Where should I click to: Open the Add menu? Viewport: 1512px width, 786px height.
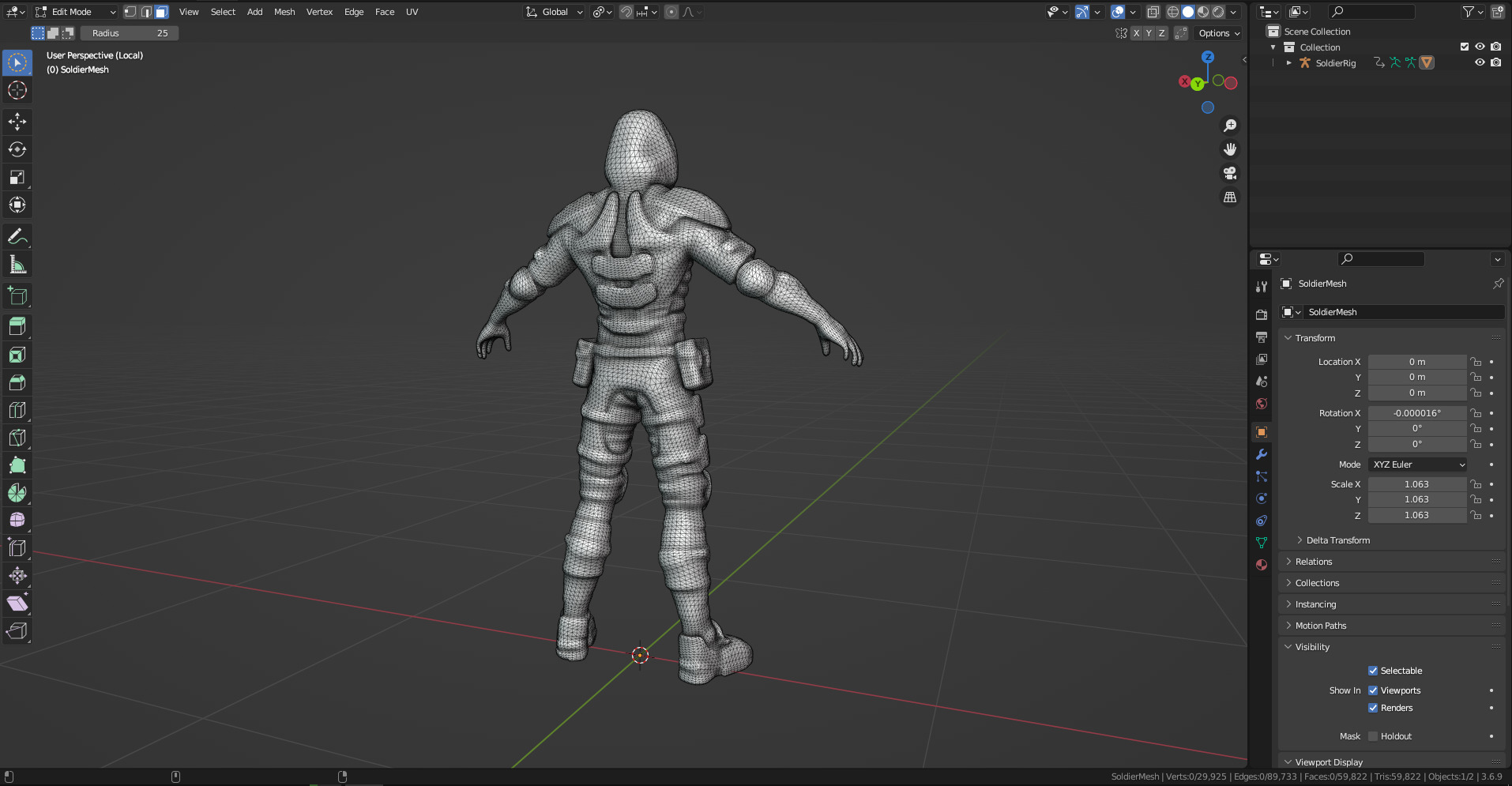click(254, 12)
